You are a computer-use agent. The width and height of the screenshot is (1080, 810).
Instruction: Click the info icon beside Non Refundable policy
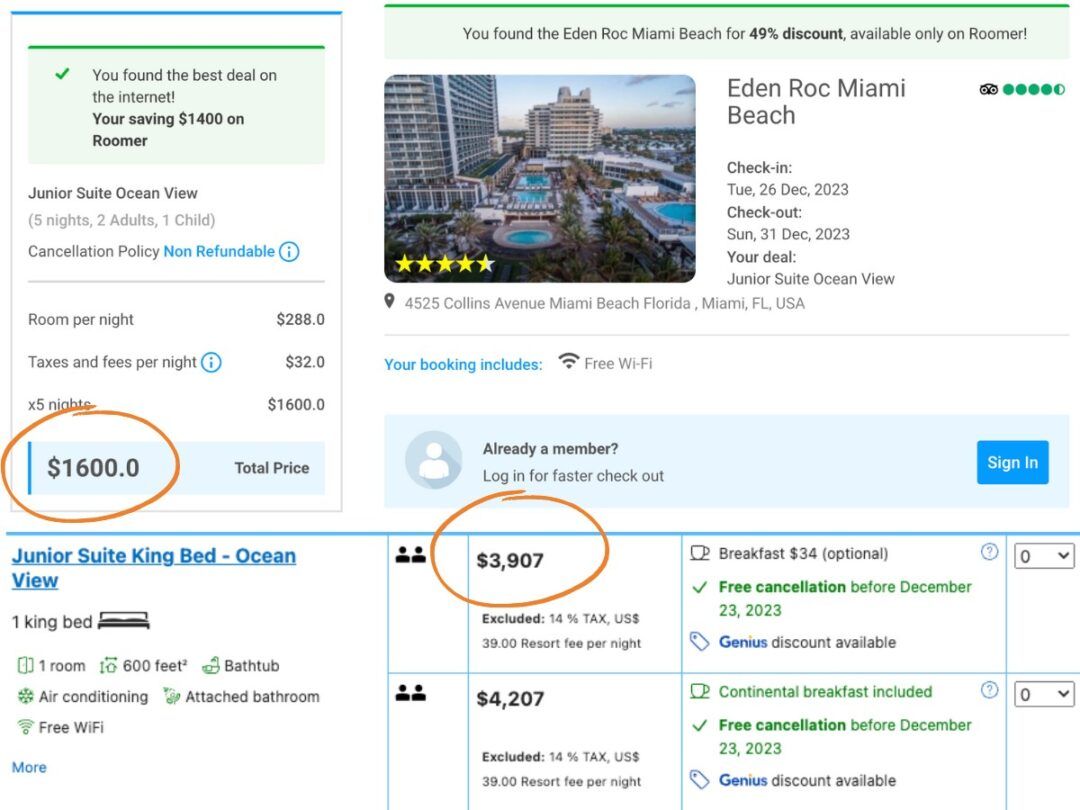(x=288, y=252)
